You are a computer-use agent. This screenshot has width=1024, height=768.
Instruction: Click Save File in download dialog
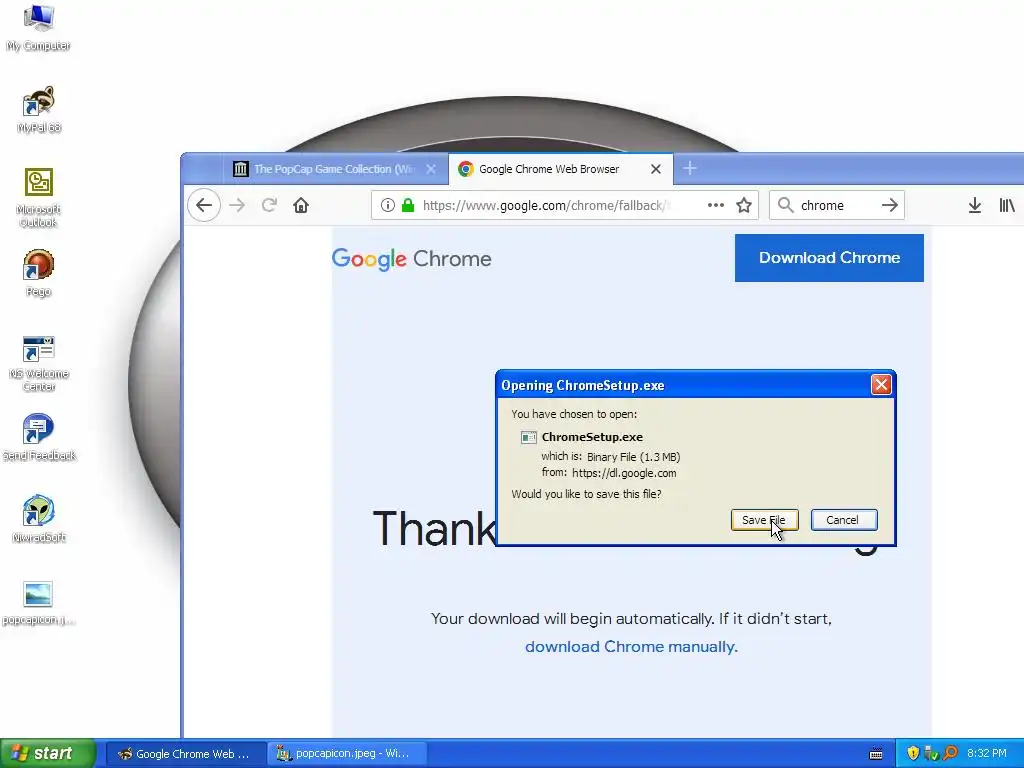pyautogui.click(x=764, y=520)
